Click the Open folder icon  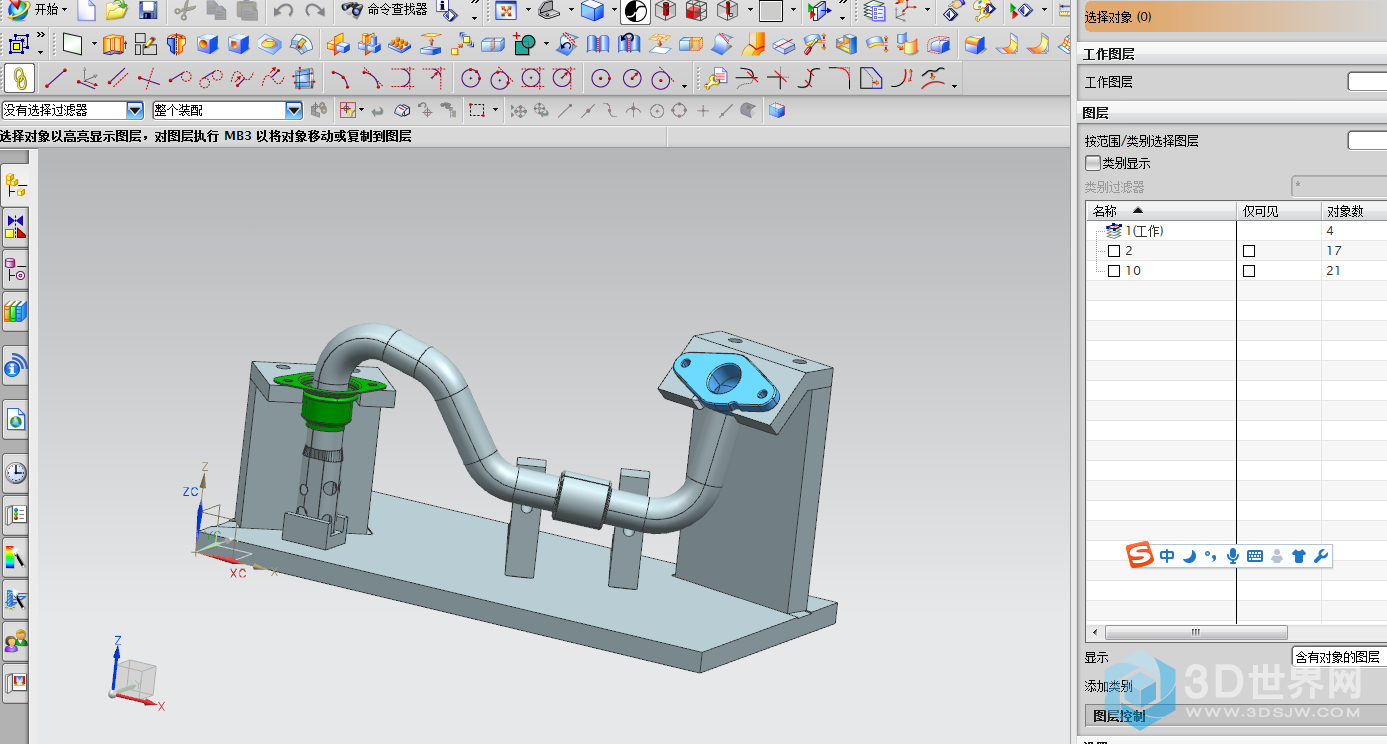point(116,11)
